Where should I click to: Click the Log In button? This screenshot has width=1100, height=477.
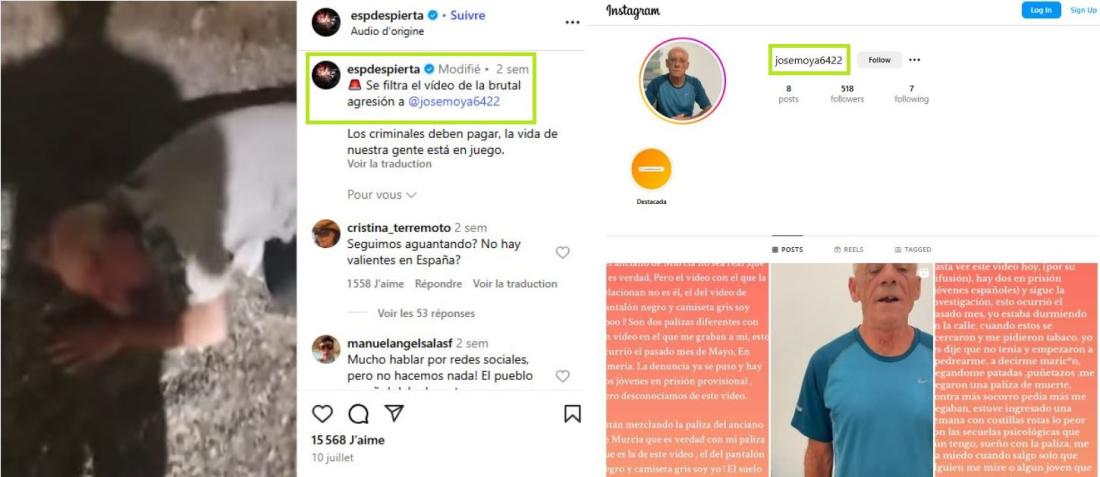1041,10
